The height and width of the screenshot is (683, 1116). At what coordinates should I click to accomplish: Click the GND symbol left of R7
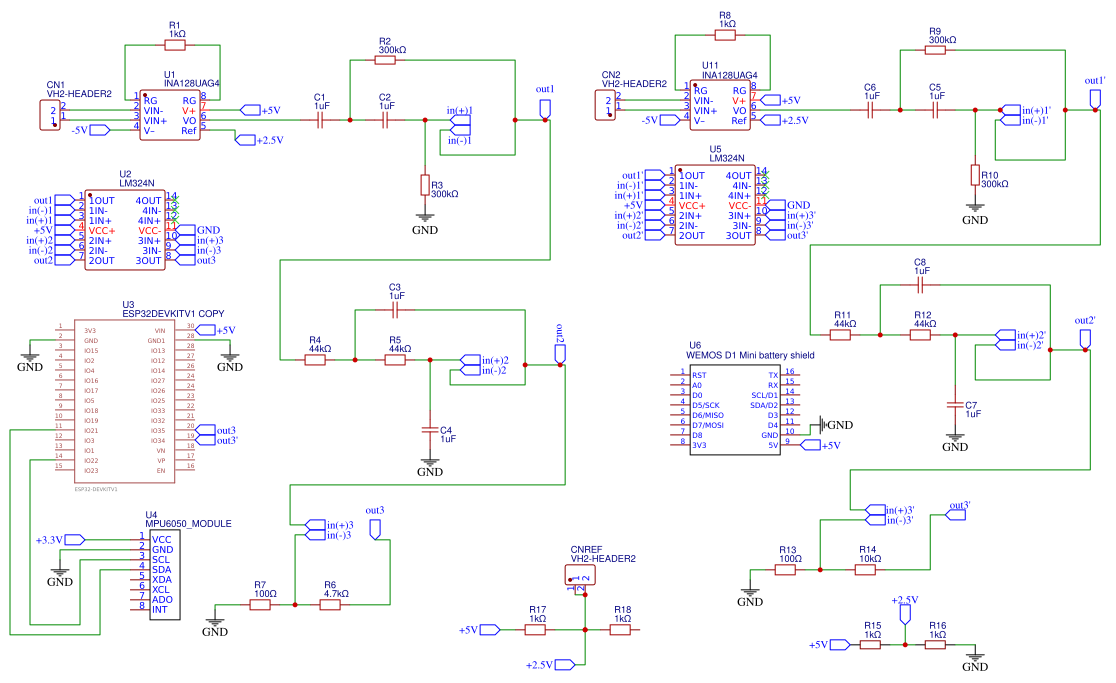[x=214, y=620]
